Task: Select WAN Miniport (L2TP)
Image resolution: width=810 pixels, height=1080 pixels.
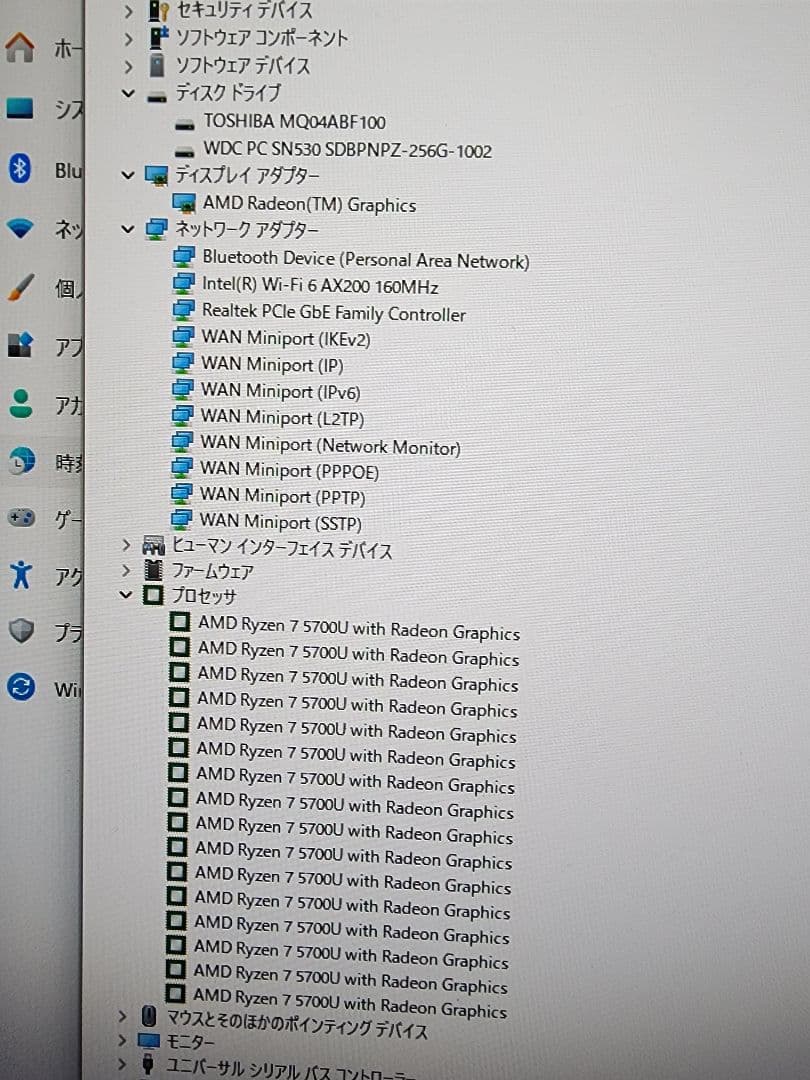Action: point(282,417)
